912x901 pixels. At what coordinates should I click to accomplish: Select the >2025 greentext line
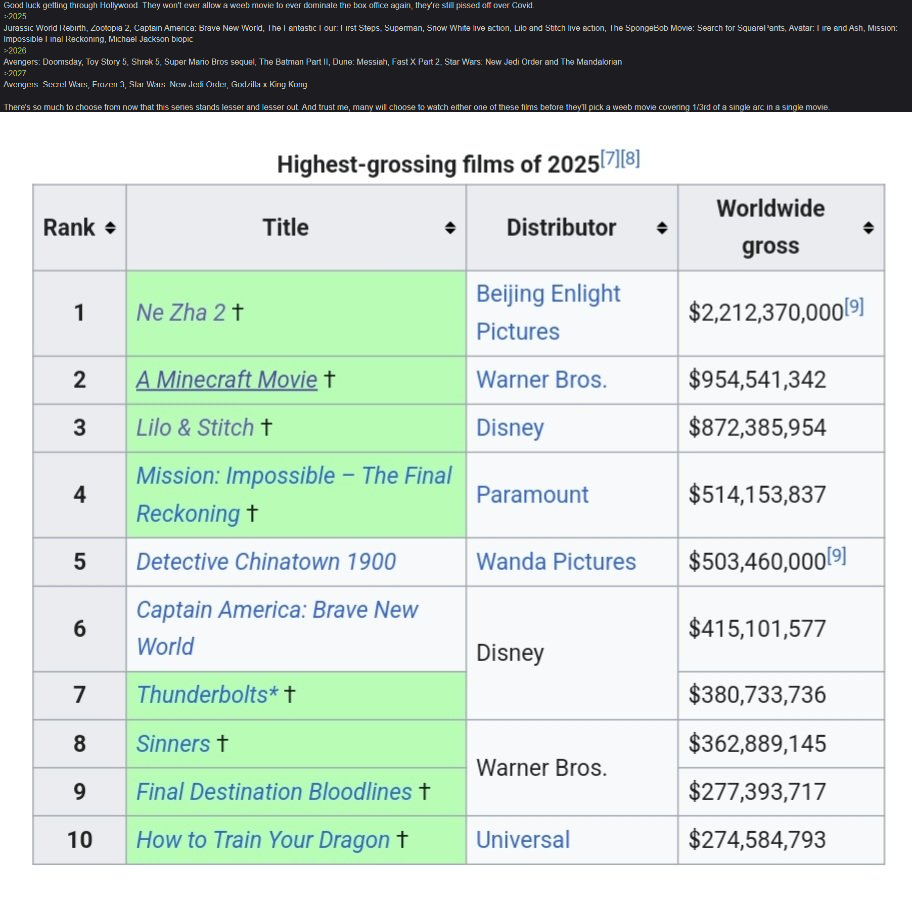point(15,16)
